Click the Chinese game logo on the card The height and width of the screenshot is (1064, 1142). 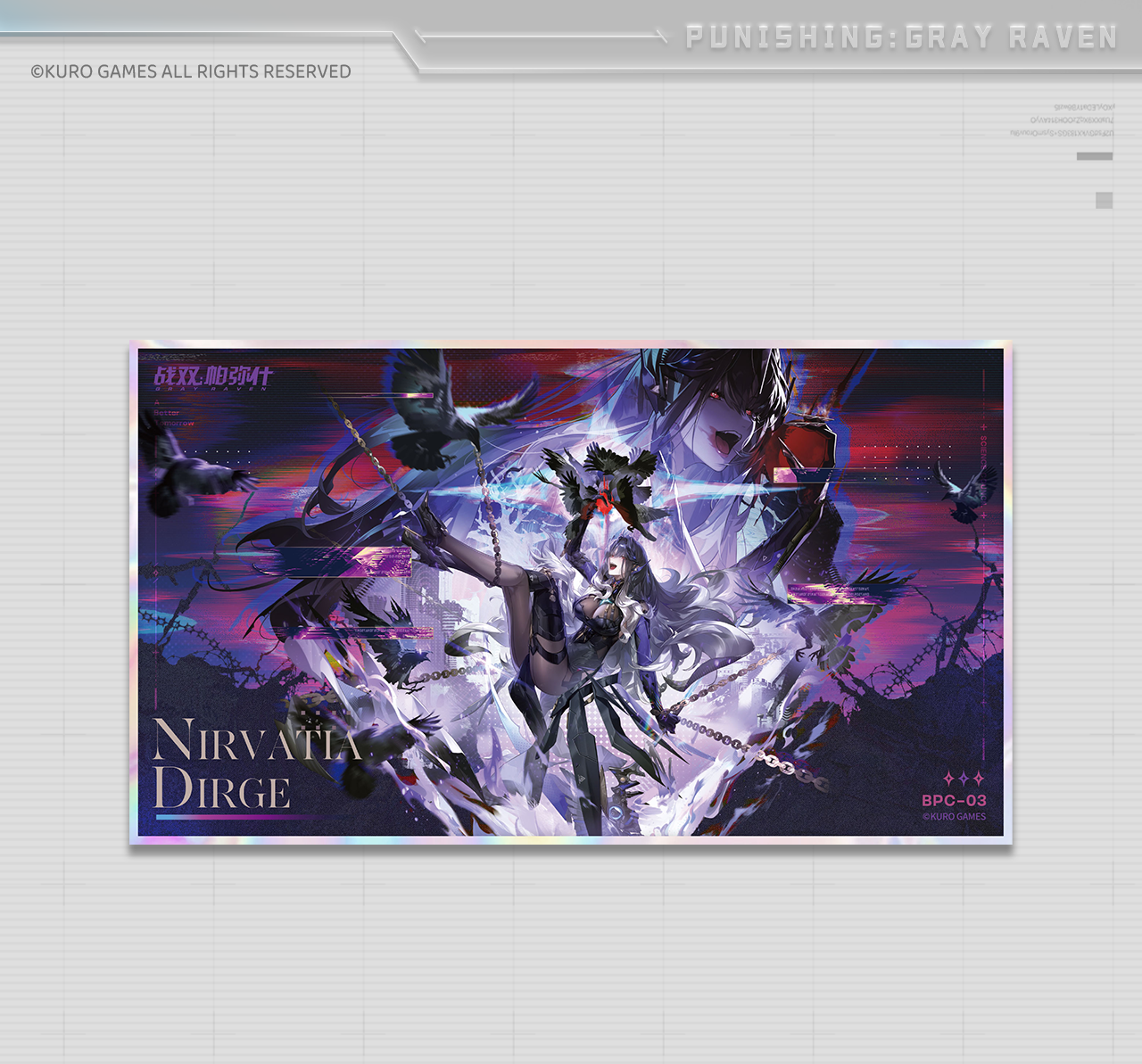click(x=212, y=378)
